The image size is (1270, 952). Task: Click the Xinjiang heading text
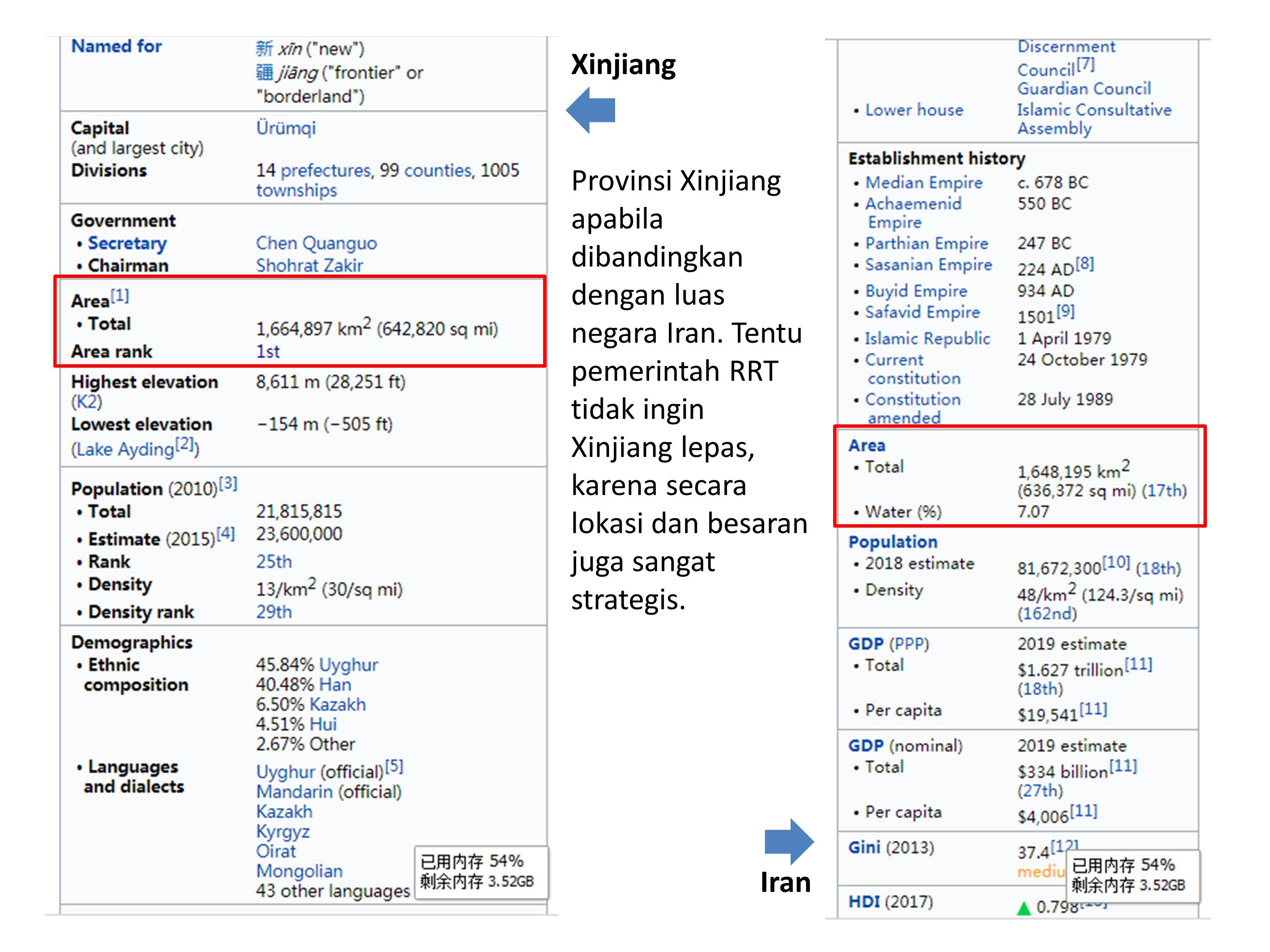(623, 64)
